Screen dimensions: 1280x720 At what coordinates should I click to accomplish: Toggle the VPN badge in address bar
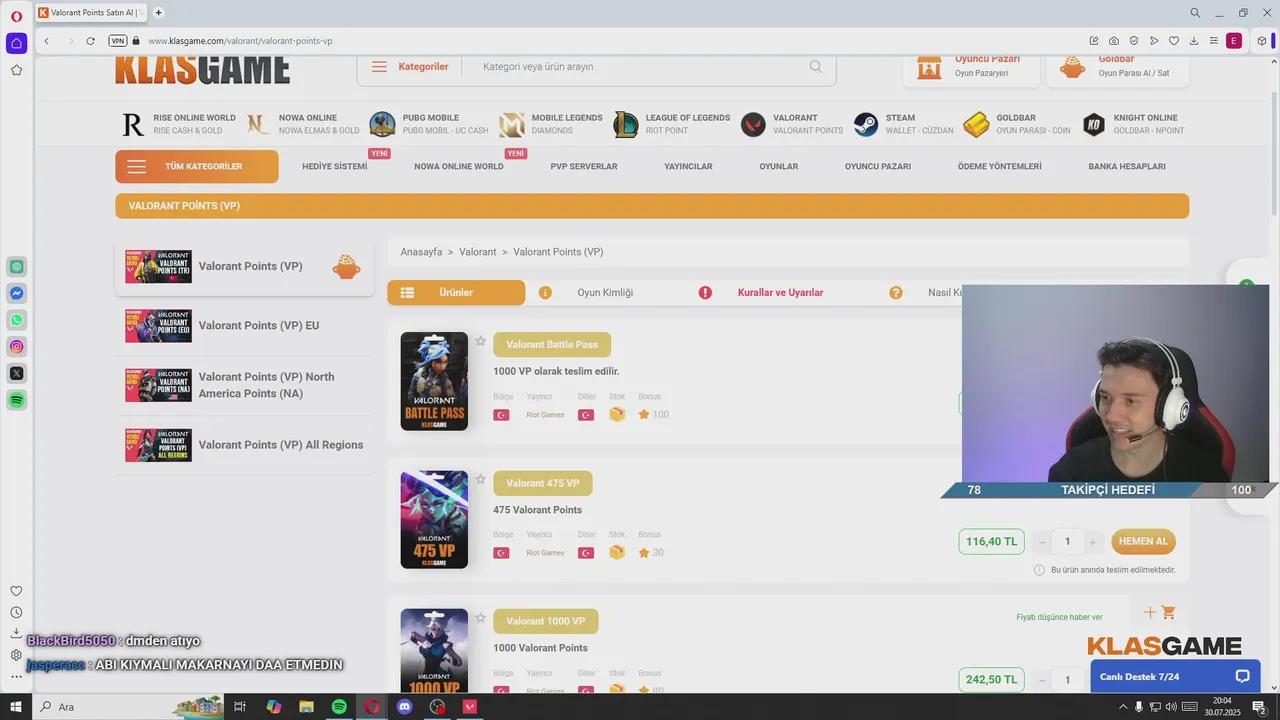(x=118, y=41)
